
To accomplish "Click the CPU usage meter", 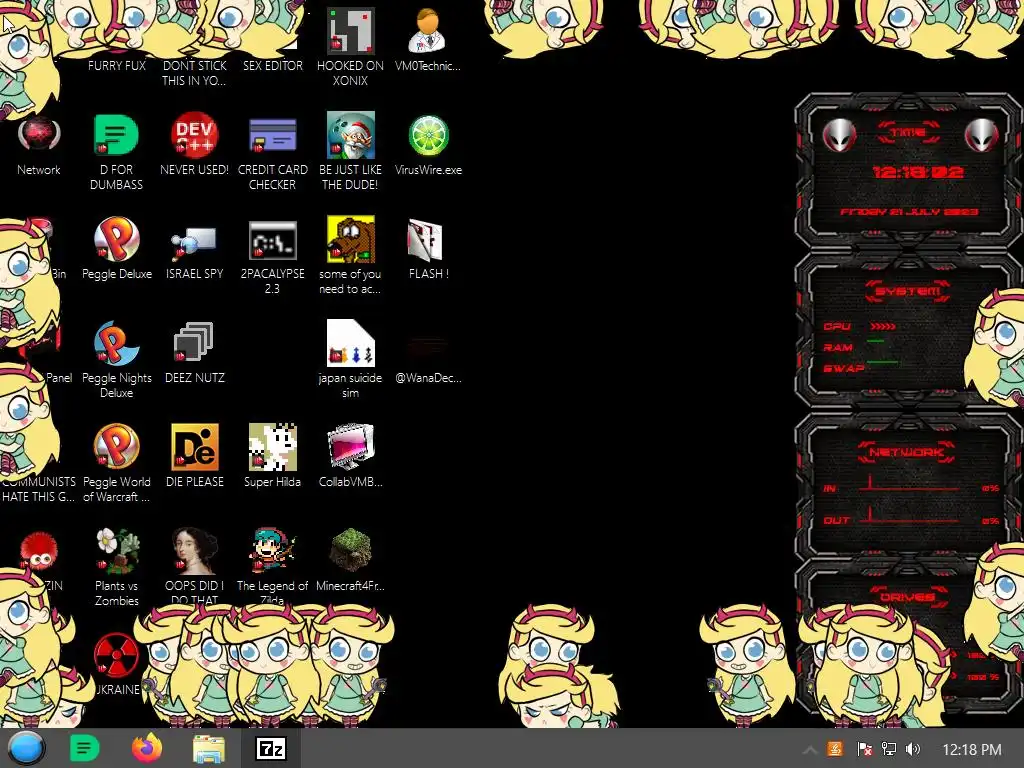I will 882,326.
